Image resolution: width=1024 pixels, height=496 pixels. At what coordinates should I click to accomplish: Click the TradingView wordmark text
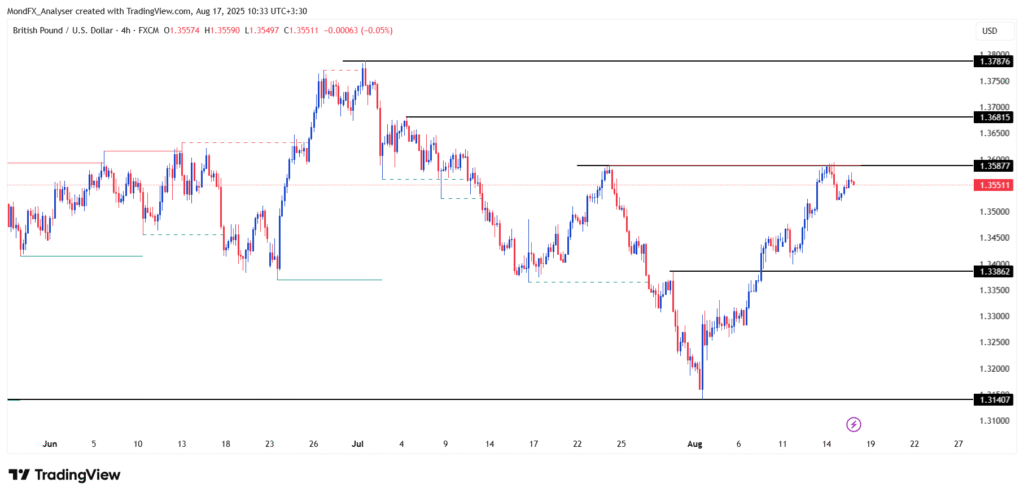(x=78, y=475)
